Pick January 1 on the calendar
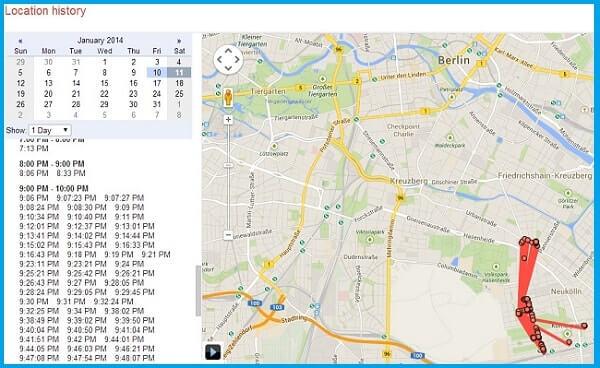The image size is (600, 368). [x=104, y=62]
